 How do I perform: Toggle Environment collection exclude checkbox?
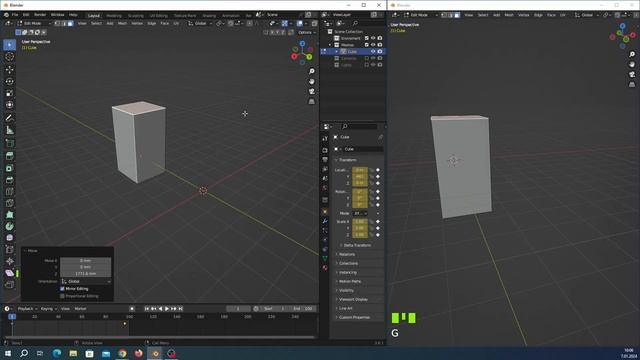pyautogui.click(x=367, y=38)
